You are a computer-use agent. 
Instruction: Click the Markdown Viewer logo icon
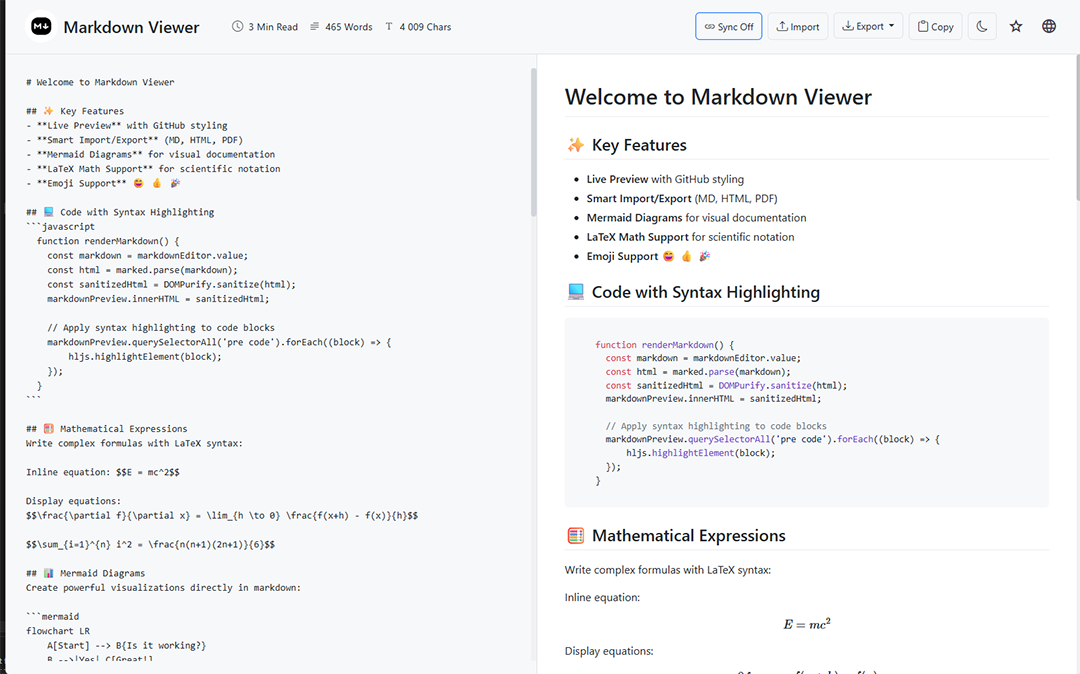[40, 26]
